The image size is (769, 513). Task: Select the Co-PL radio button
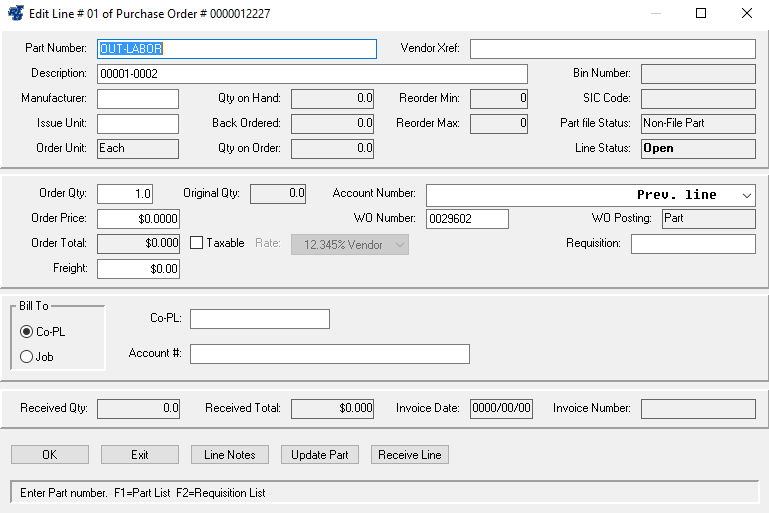click(x=26, y=332)
